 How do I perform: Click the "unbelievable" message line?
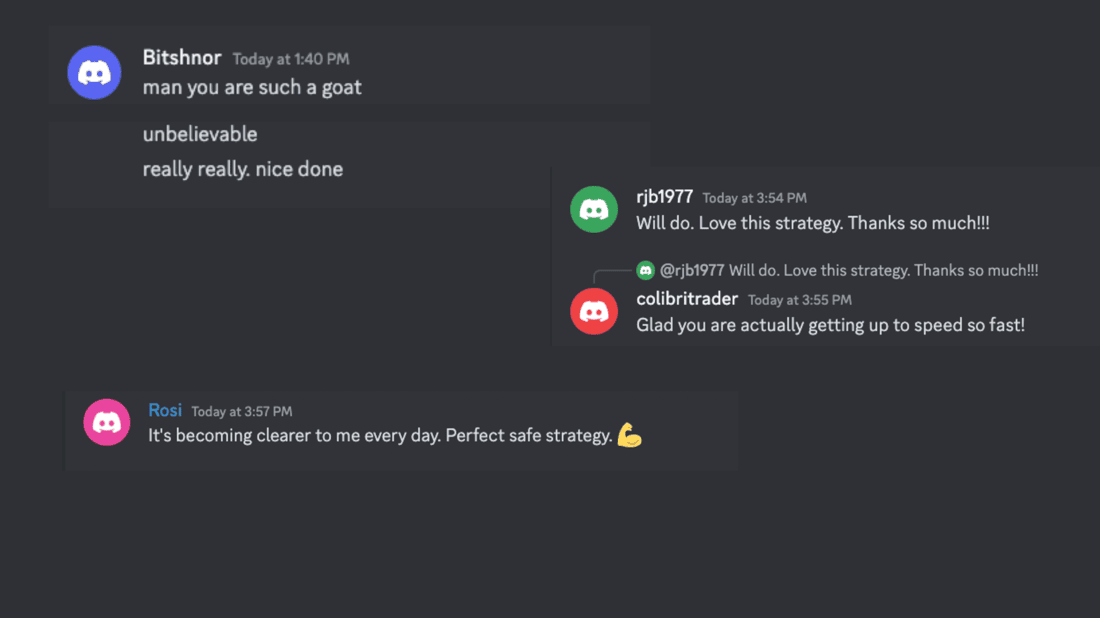click(x=200, y=134)
